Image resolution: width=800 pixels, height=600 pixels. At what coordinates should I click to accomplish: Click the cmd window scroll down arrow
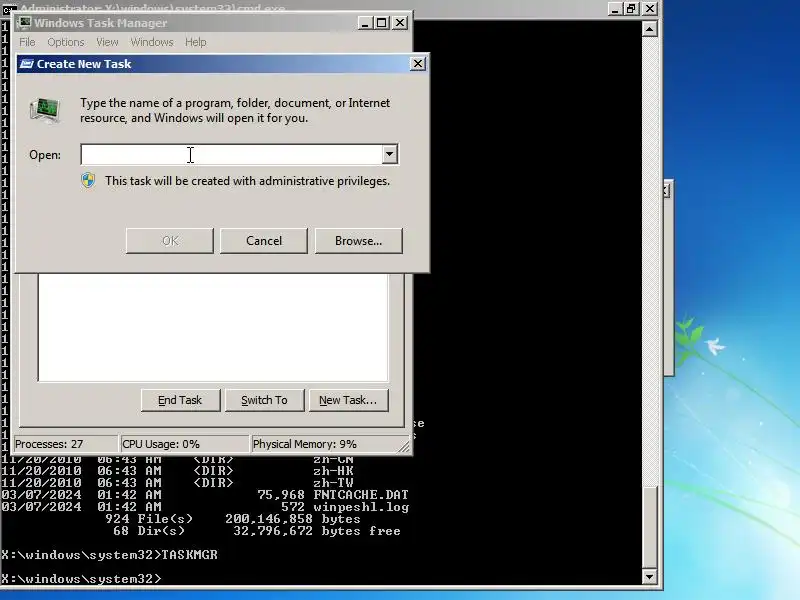[649, 577]
